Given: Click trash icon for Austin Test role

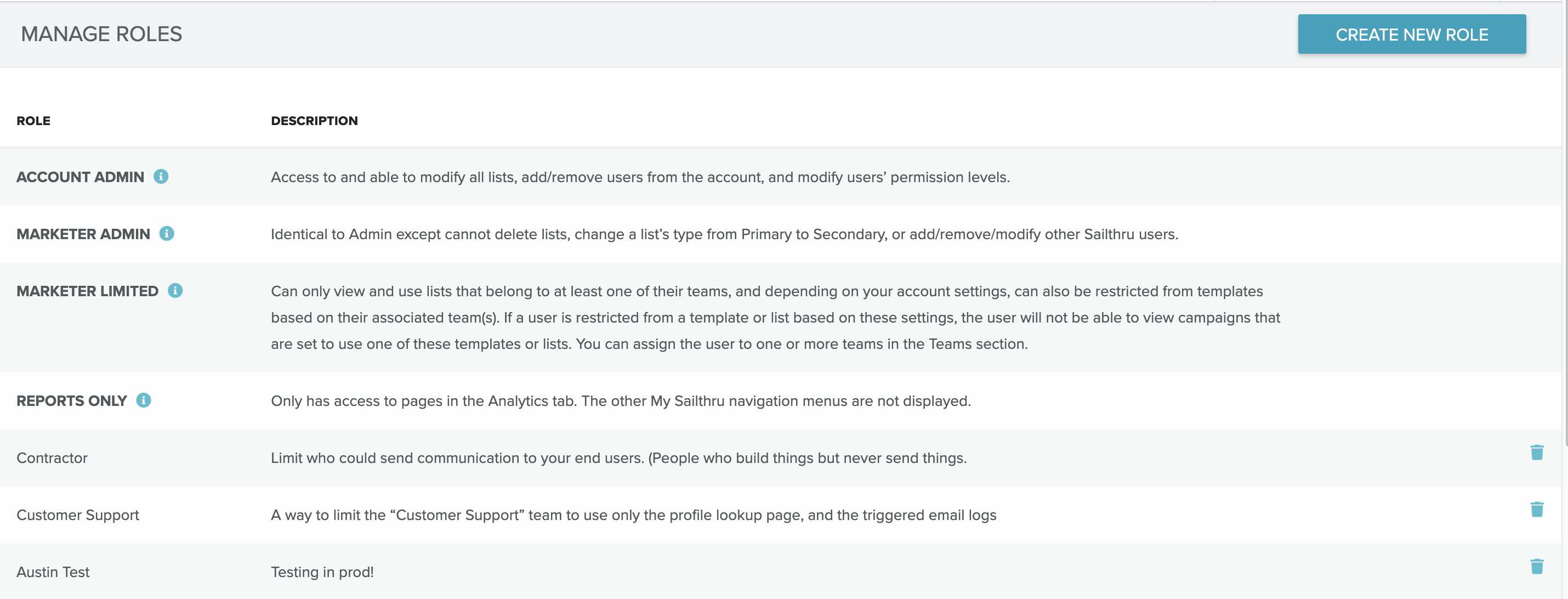Looking at the screenshot, I should [1536, 567].
